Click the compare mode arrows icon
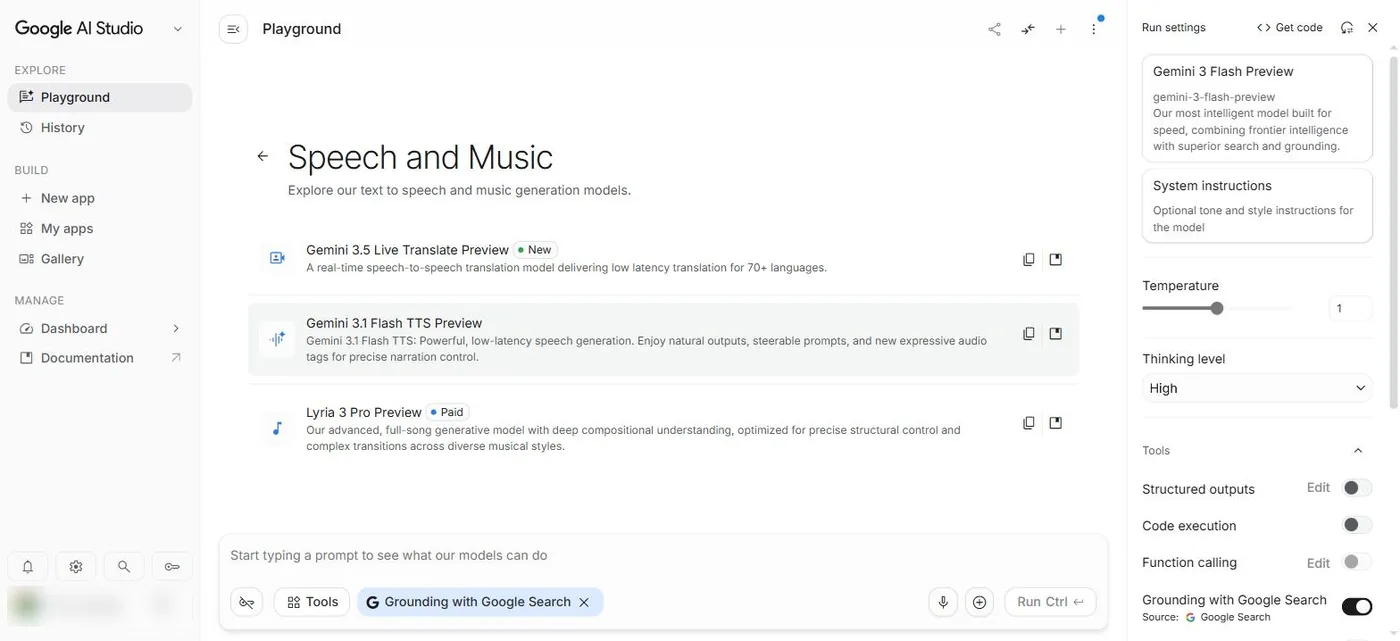Image resolution: width=1400 pixels, height=641 pixels. tap(1028, 29)
